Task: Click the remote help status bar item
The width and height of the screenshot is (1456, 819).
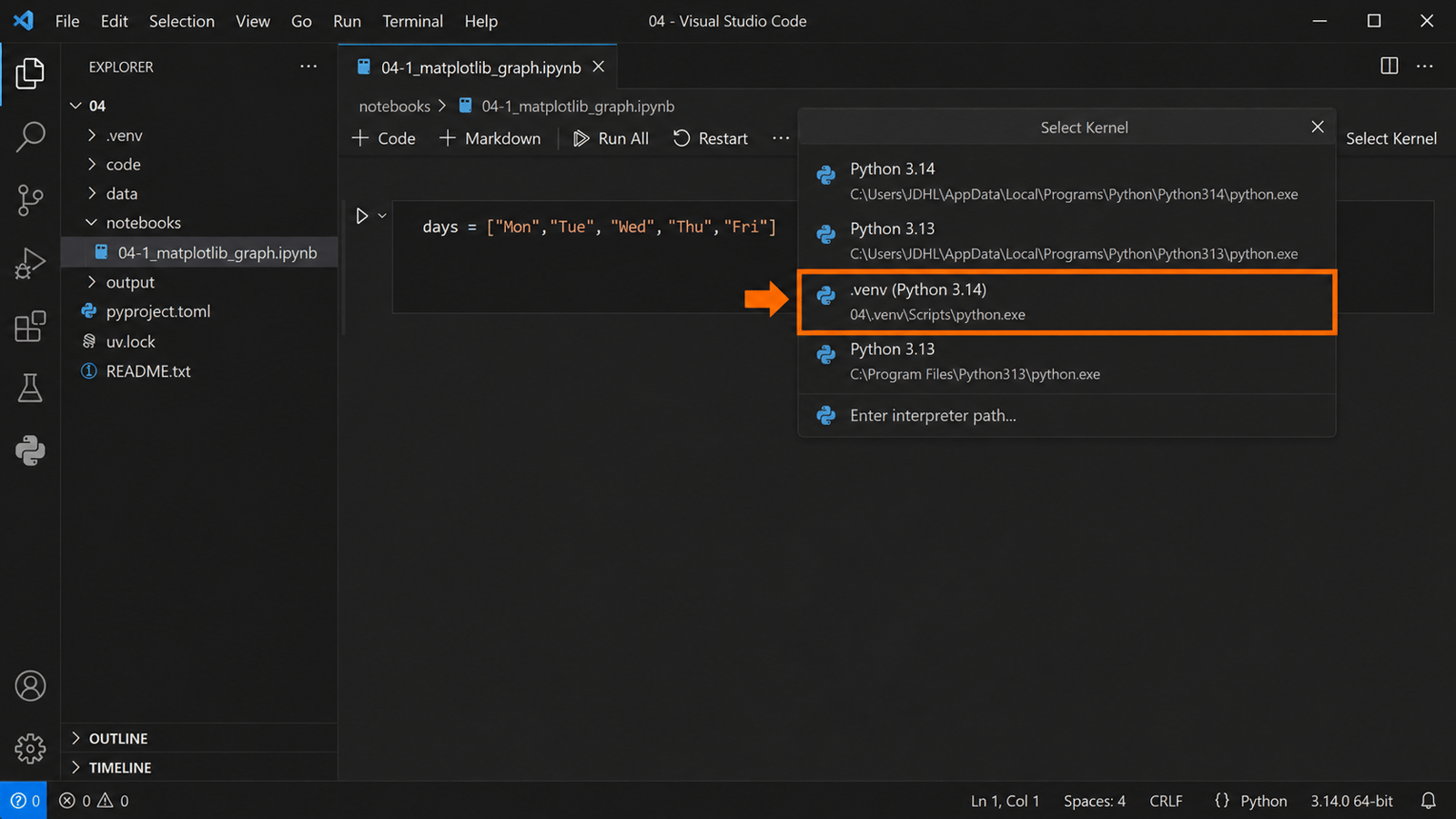Action: click(x=24, y=801)
